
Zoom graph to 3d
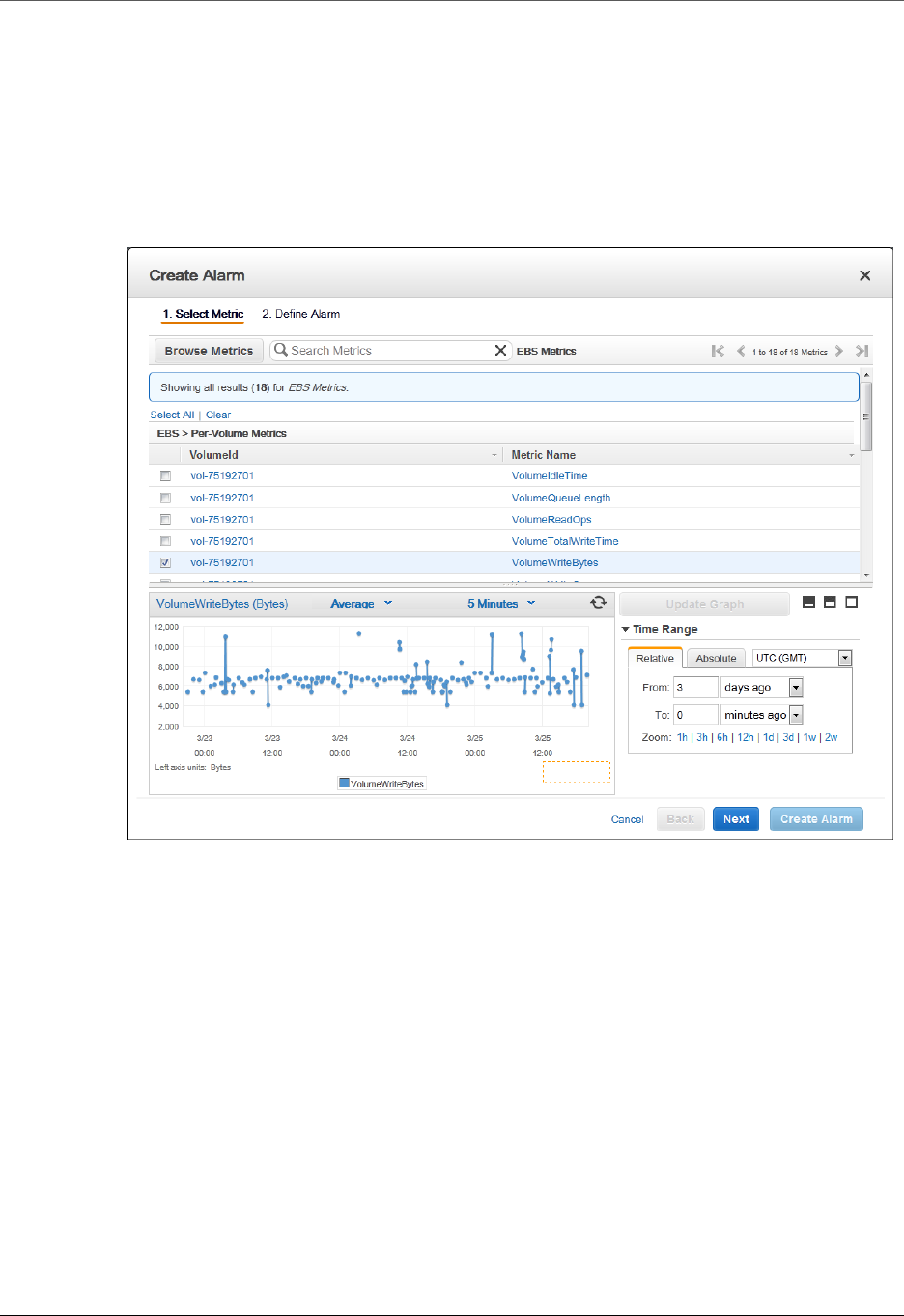[788, 737]
